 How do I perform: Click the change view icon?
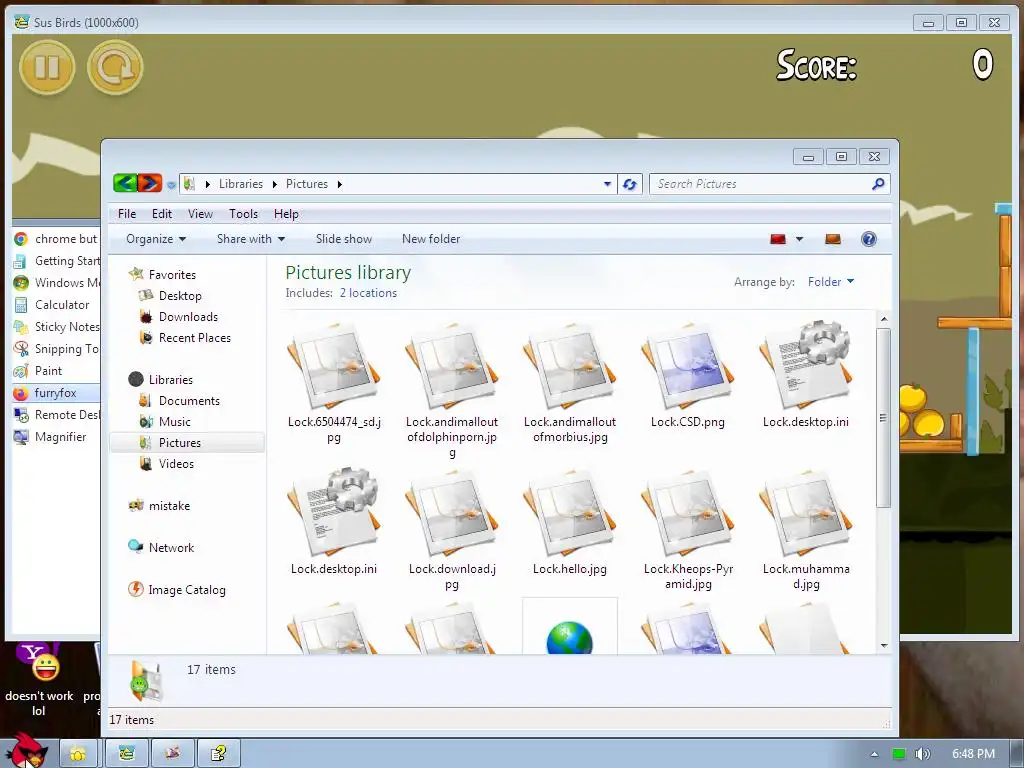pos(778,239)
